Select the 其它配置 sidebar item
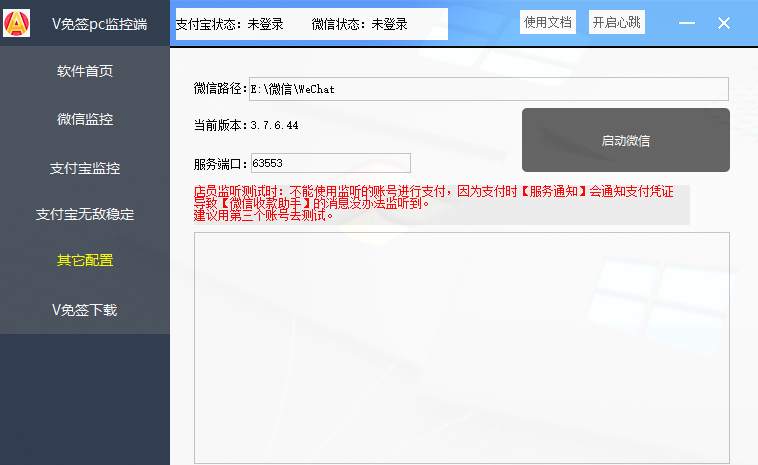The height and width of the screenshot is (465, 758). [85, 260]
